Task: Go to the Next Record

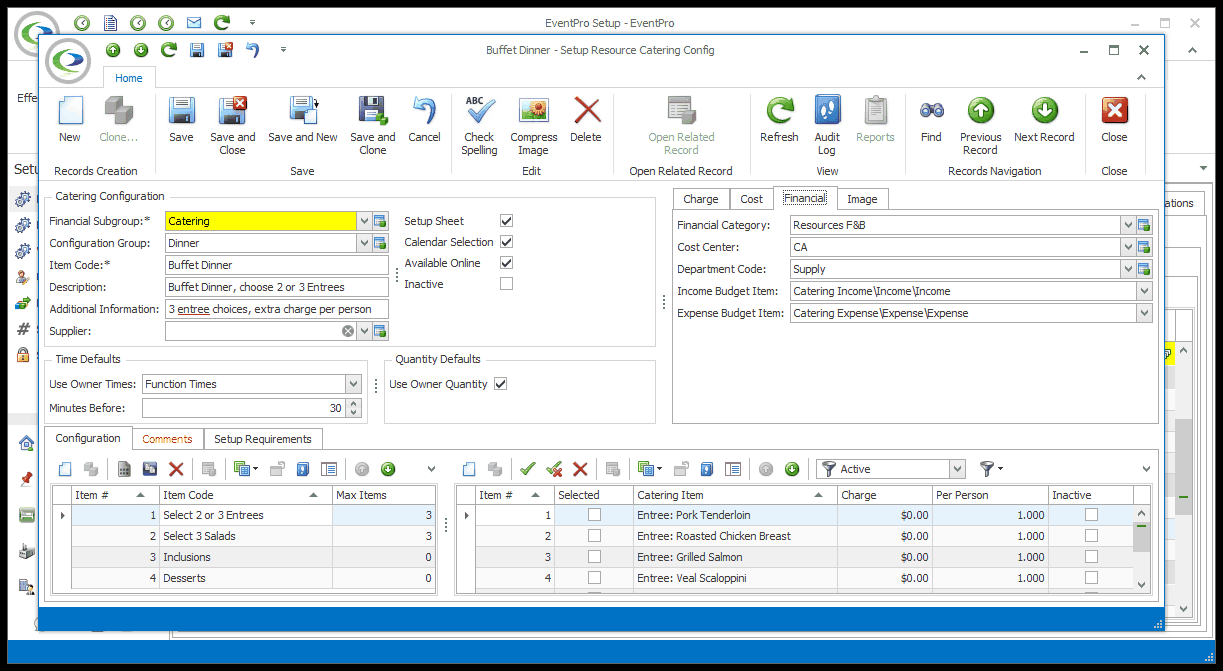Action: click(1044, 120)
